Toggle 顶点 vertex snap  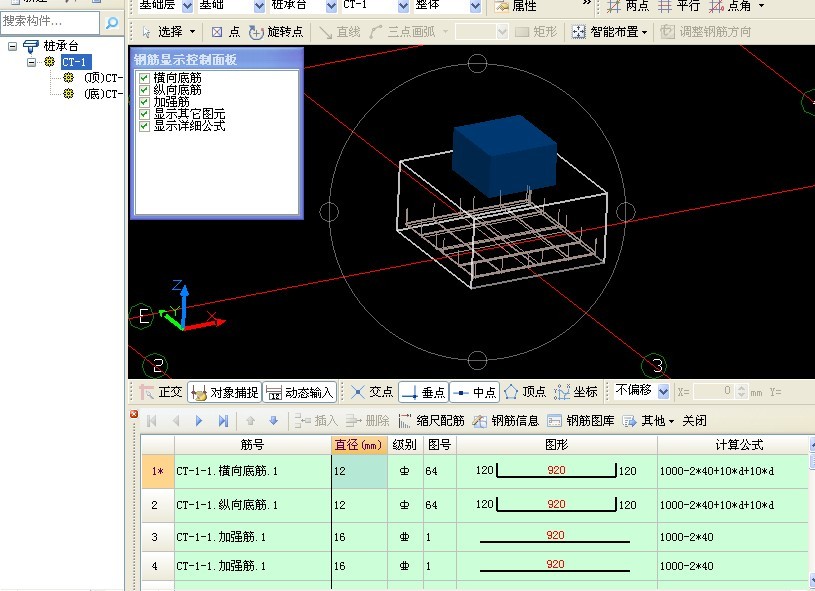click(x=525, y=392)
